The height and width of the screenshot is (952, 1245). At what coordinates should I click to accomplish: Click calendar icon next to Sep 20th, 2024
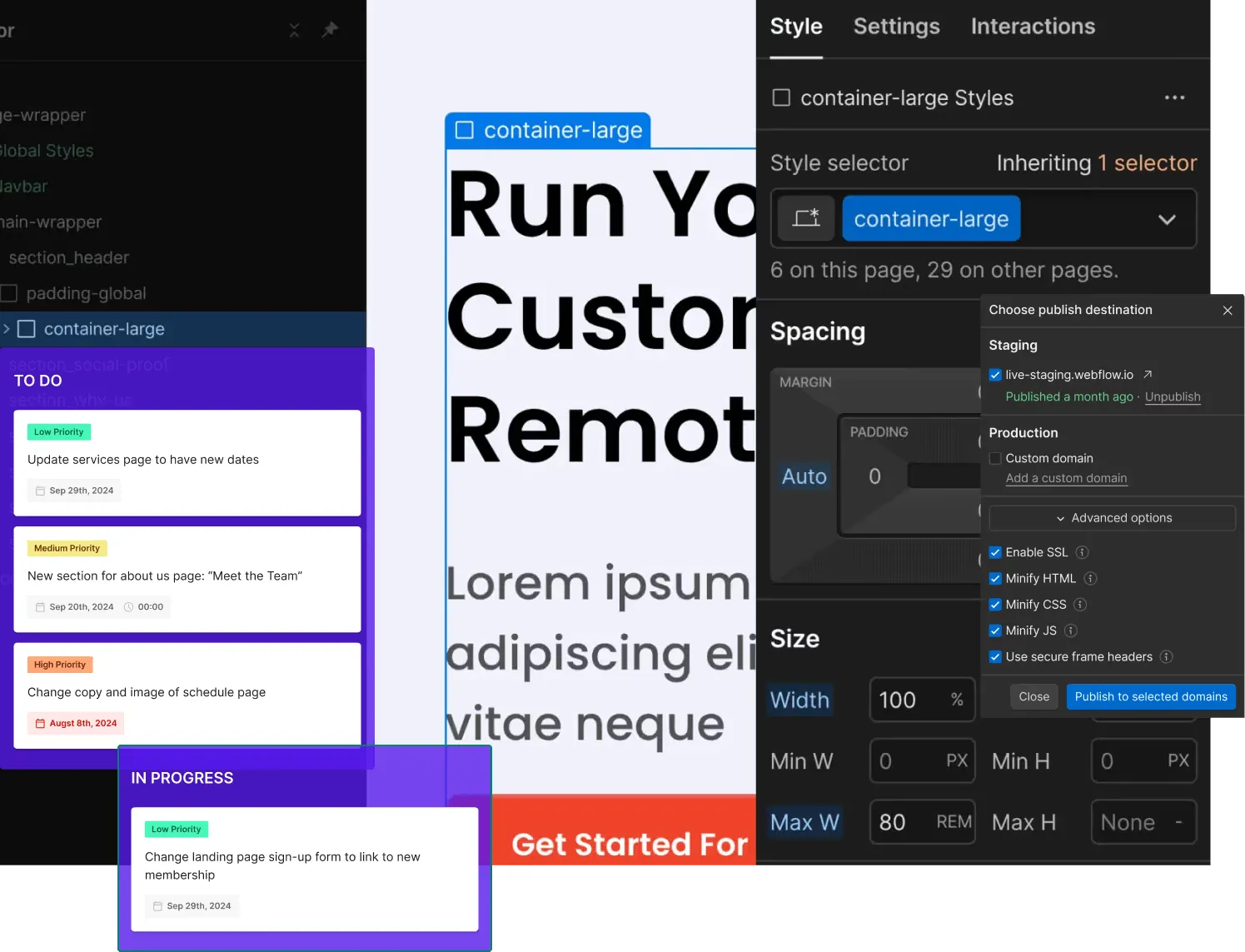pyautogui.click(x=40, y=607)
